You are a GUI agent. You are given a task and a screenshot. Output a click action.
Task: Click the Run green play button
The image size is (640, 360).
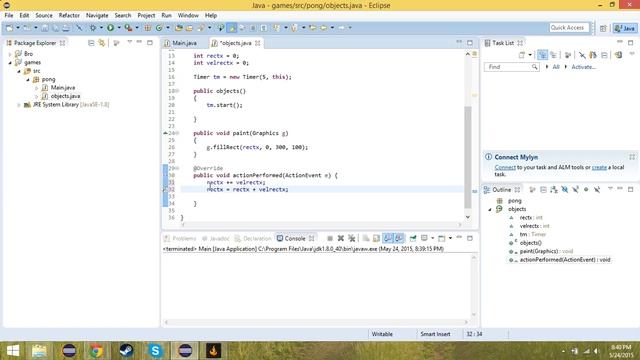pos(111,28)
